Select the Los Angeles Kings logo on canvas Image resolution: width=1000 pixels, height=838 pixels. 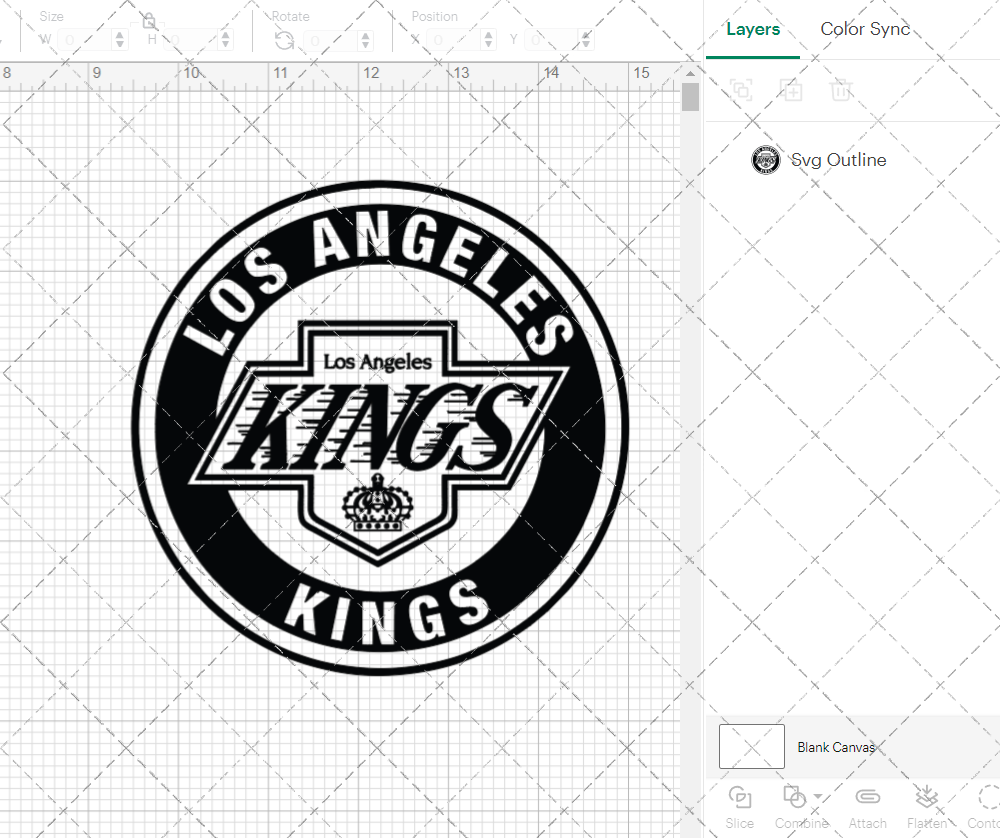click(x=380, y=428)
